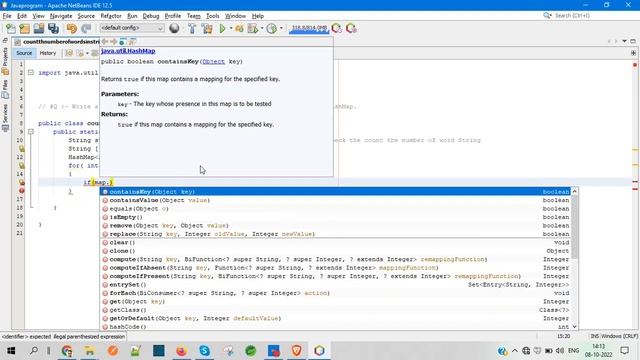Click the Javadoc popup forward arrow

click(113, 41)
